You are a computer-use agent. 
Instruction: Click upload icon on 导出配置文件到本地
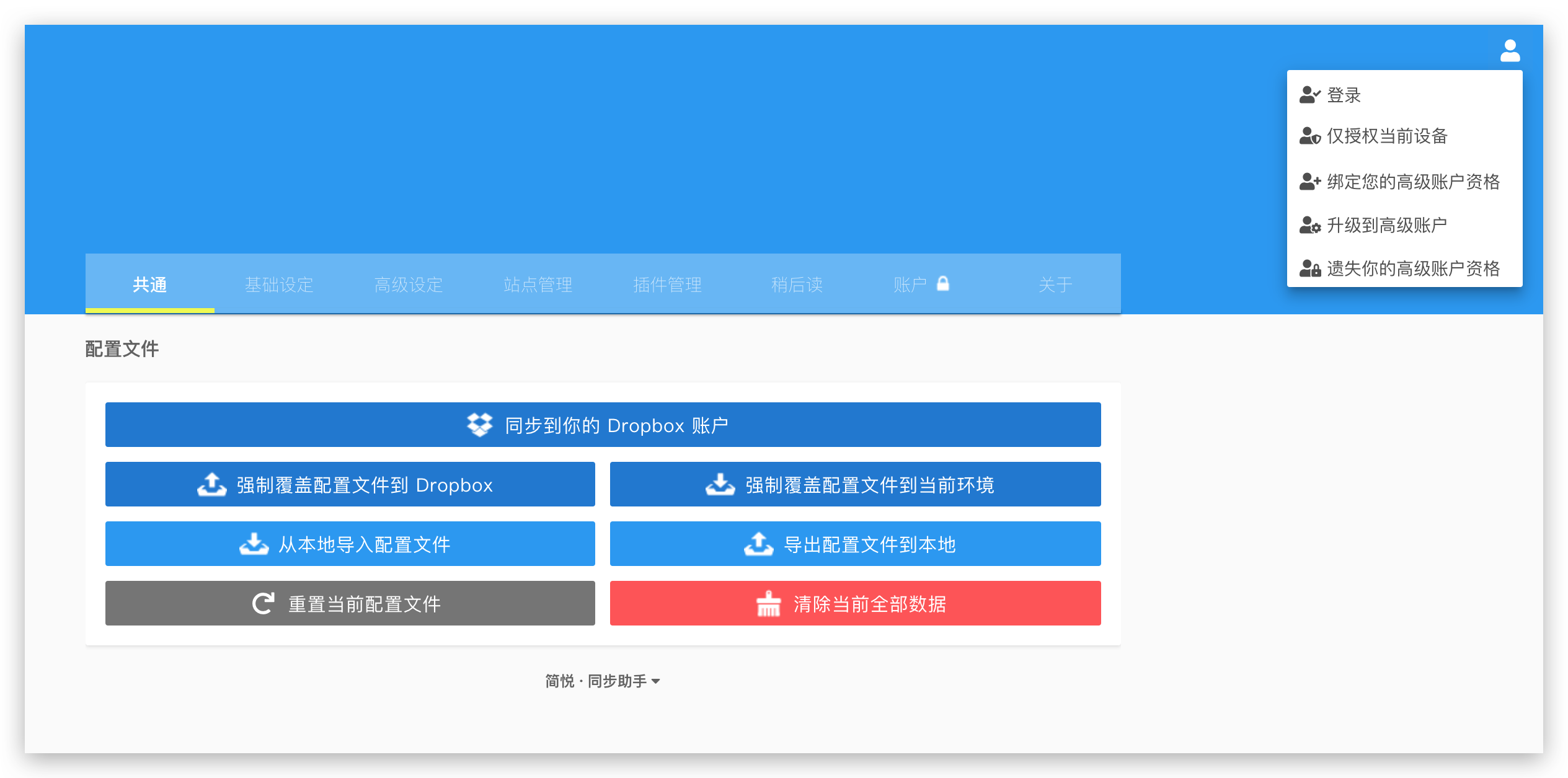pyautogui.click(x=758, y=544)
